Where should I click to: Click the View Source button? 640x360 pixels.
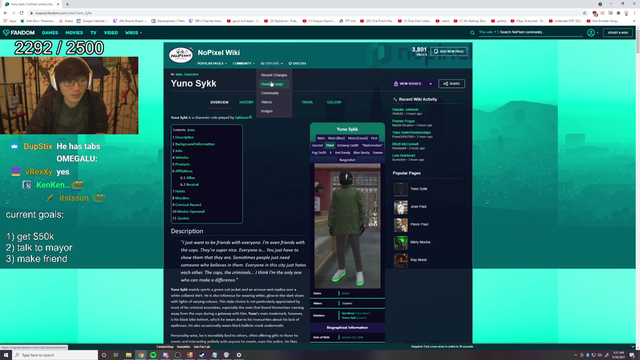[407, 84]
